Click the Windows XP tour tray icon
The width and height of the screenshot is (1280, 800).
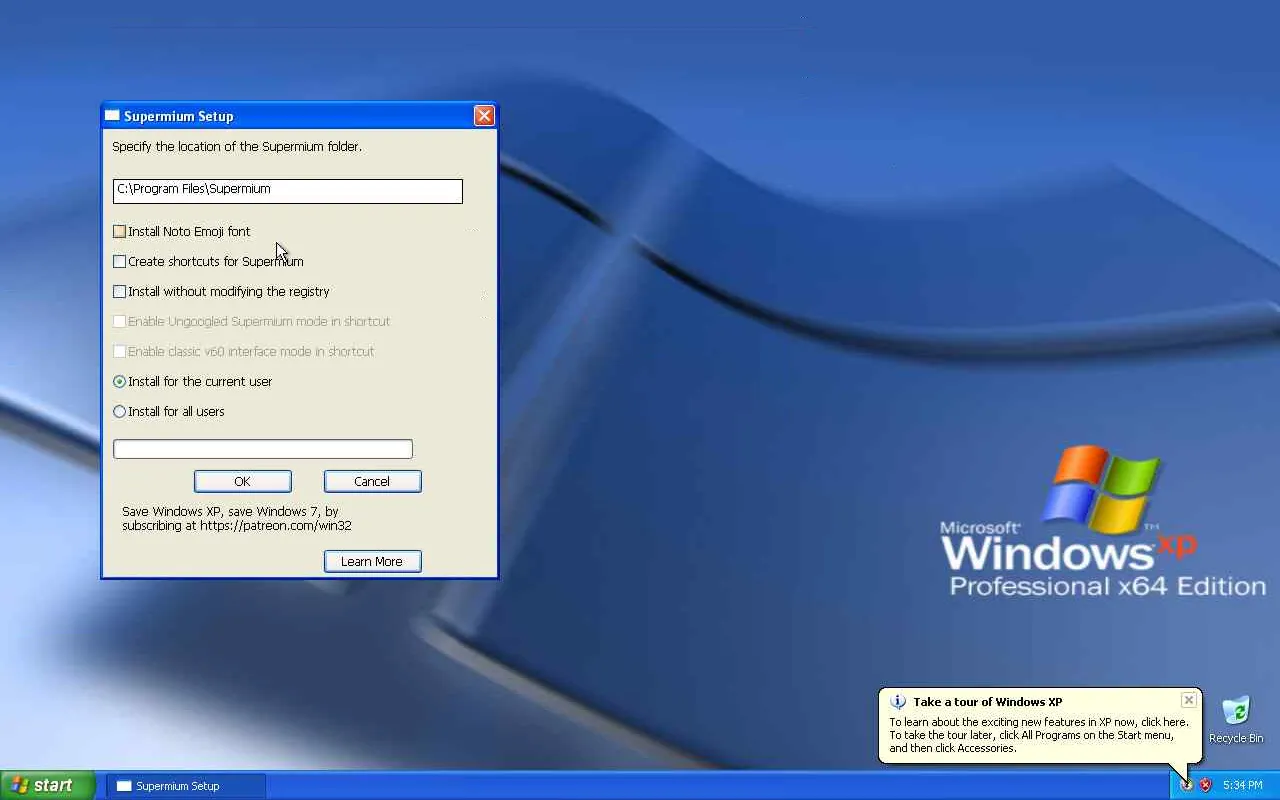click(1186, 785)
